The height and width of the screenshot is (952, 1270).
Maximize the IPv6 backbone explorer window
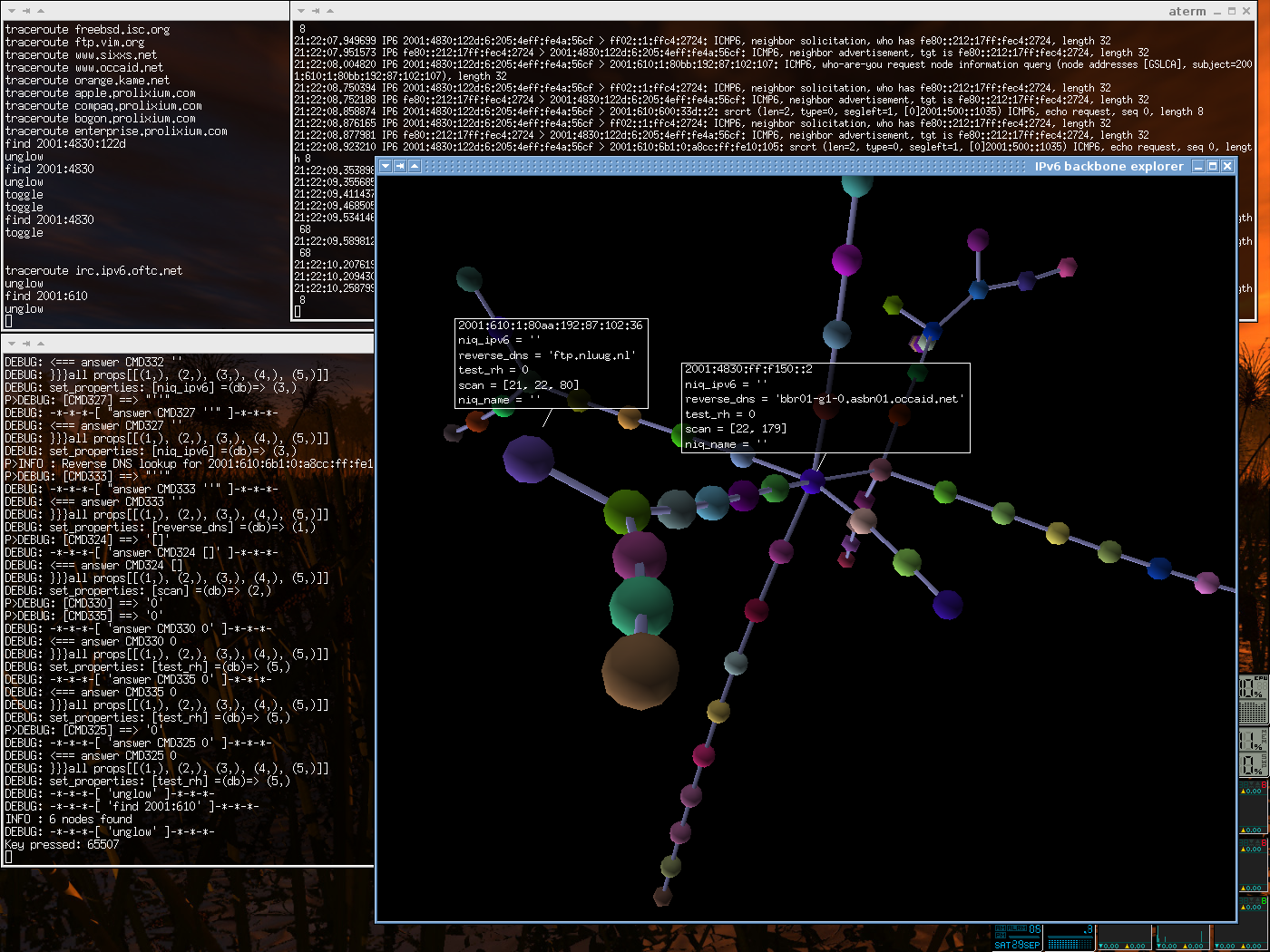[x=1213, y=166]
